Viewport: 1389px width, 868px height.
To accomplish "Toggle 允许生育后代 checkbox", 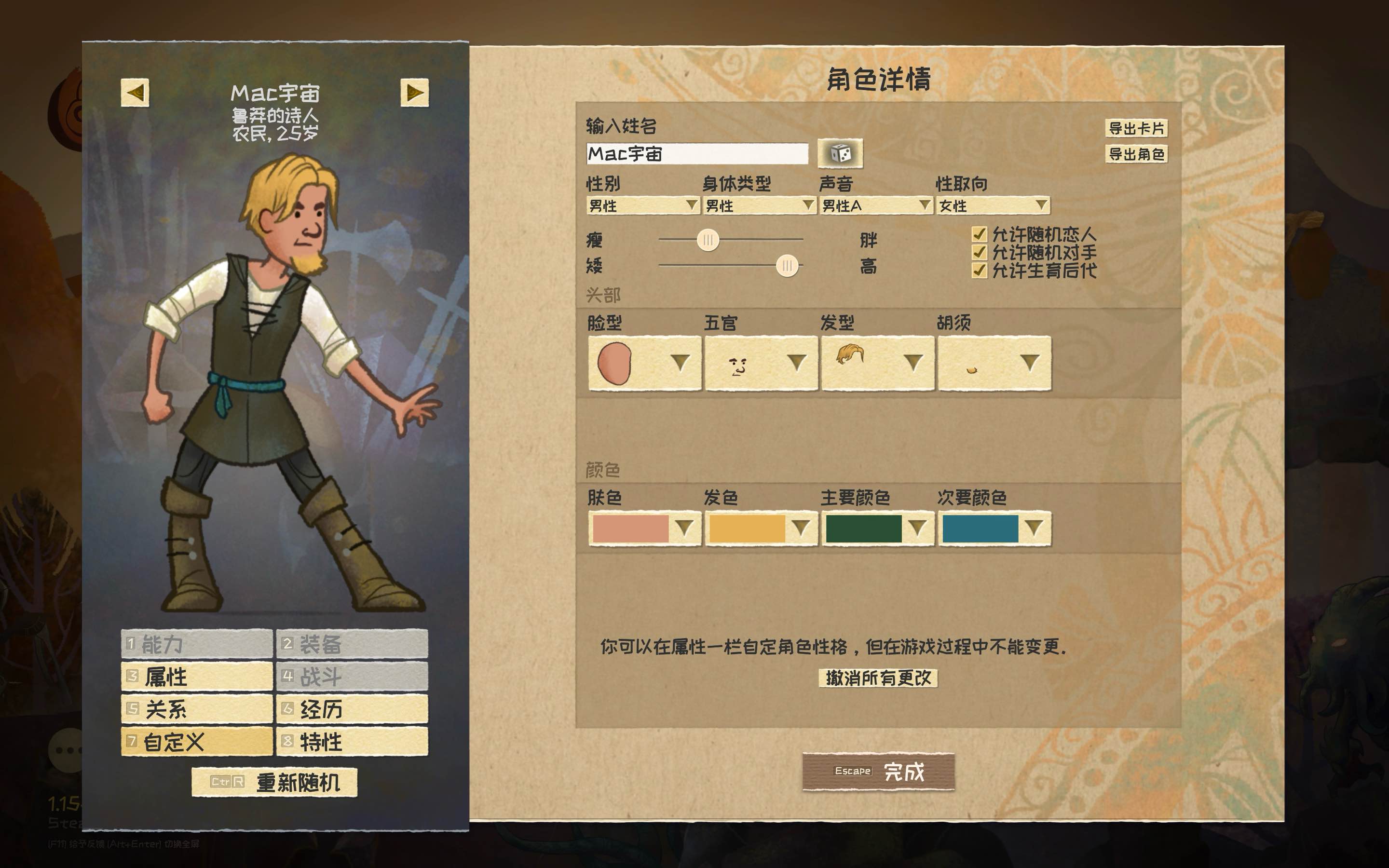I will coord(979,270).
